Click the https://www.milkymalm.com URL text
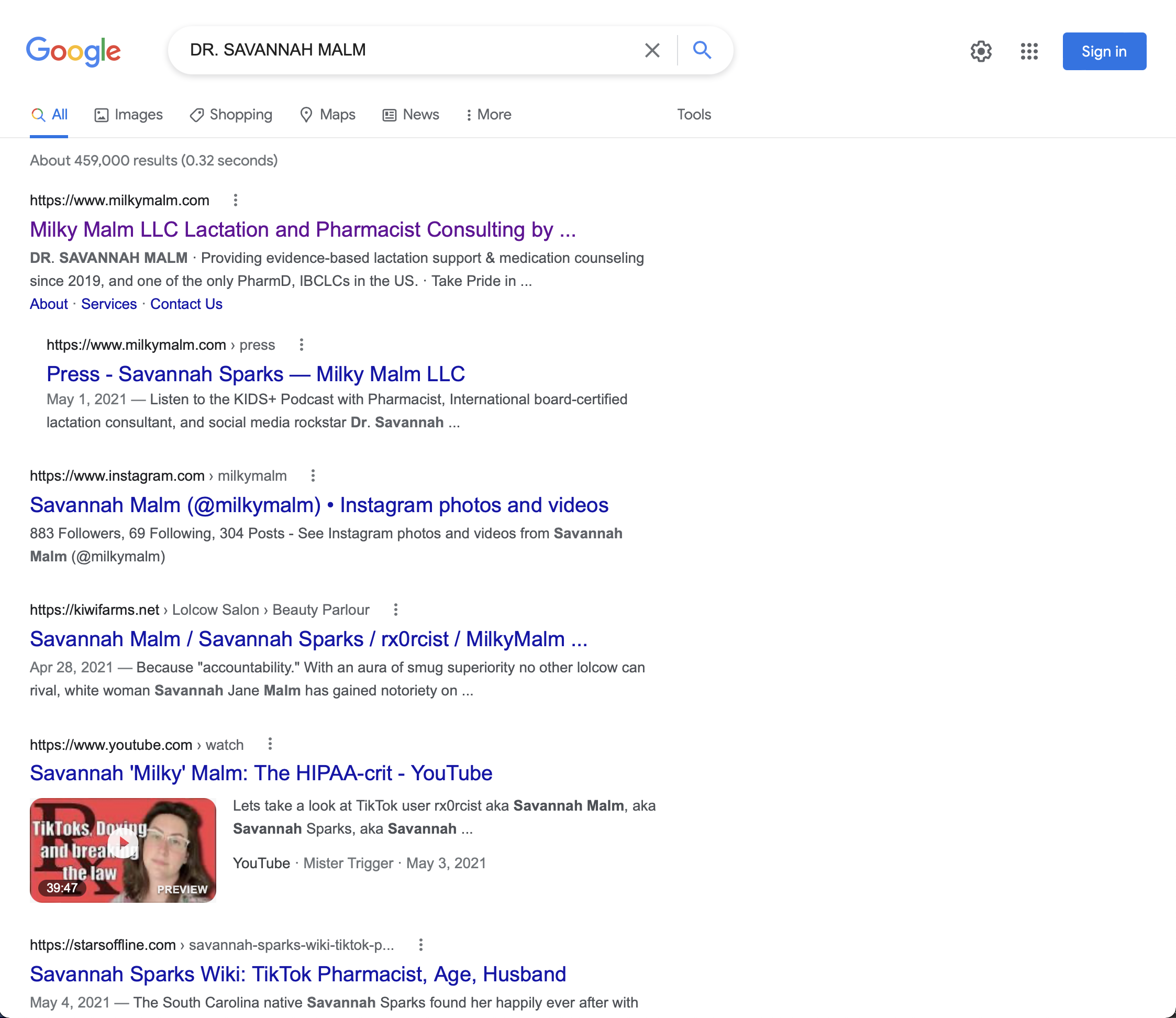 click(x=120, y=201)
